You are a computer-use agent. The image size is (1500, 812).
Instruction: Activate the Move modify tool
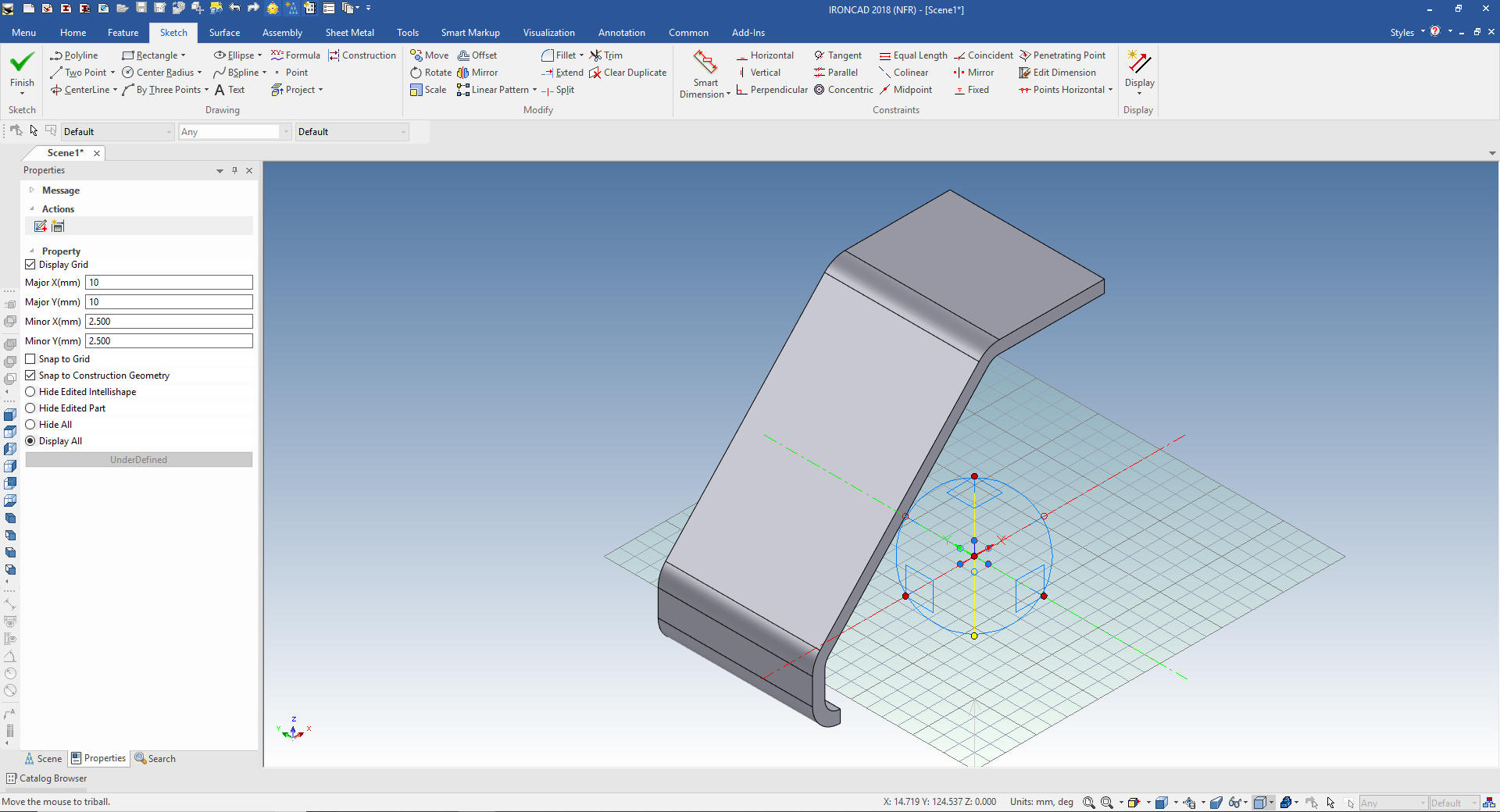(429, 55)
